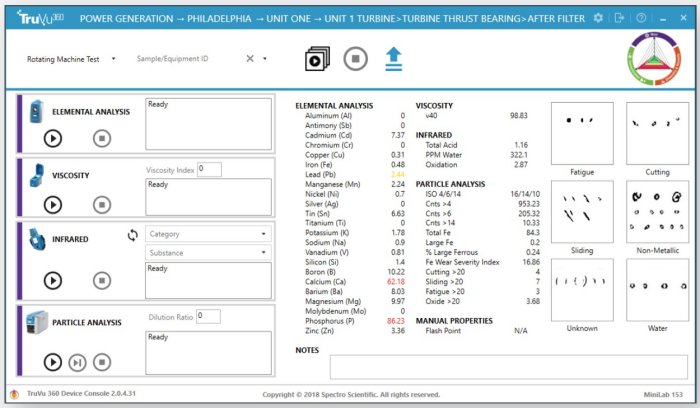Image resolution: width=700 pixels, height=408 pixels.
Task: Select the Non-Metallic particle thumbnail
Action: click(657, 211)
